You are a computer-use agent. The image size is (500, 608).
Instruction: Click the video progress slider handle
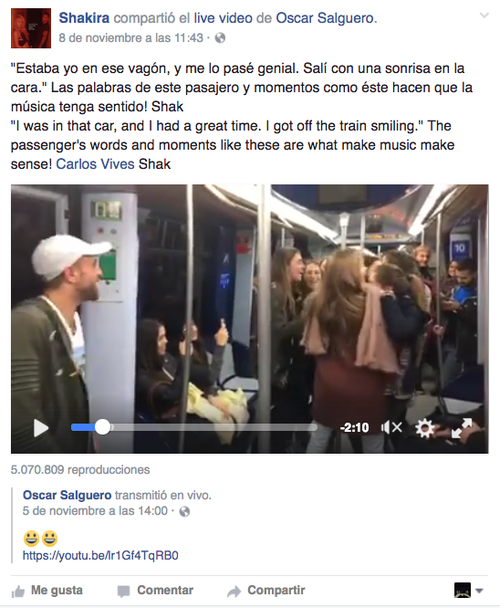pyautogui.click(x=102, y=427)
